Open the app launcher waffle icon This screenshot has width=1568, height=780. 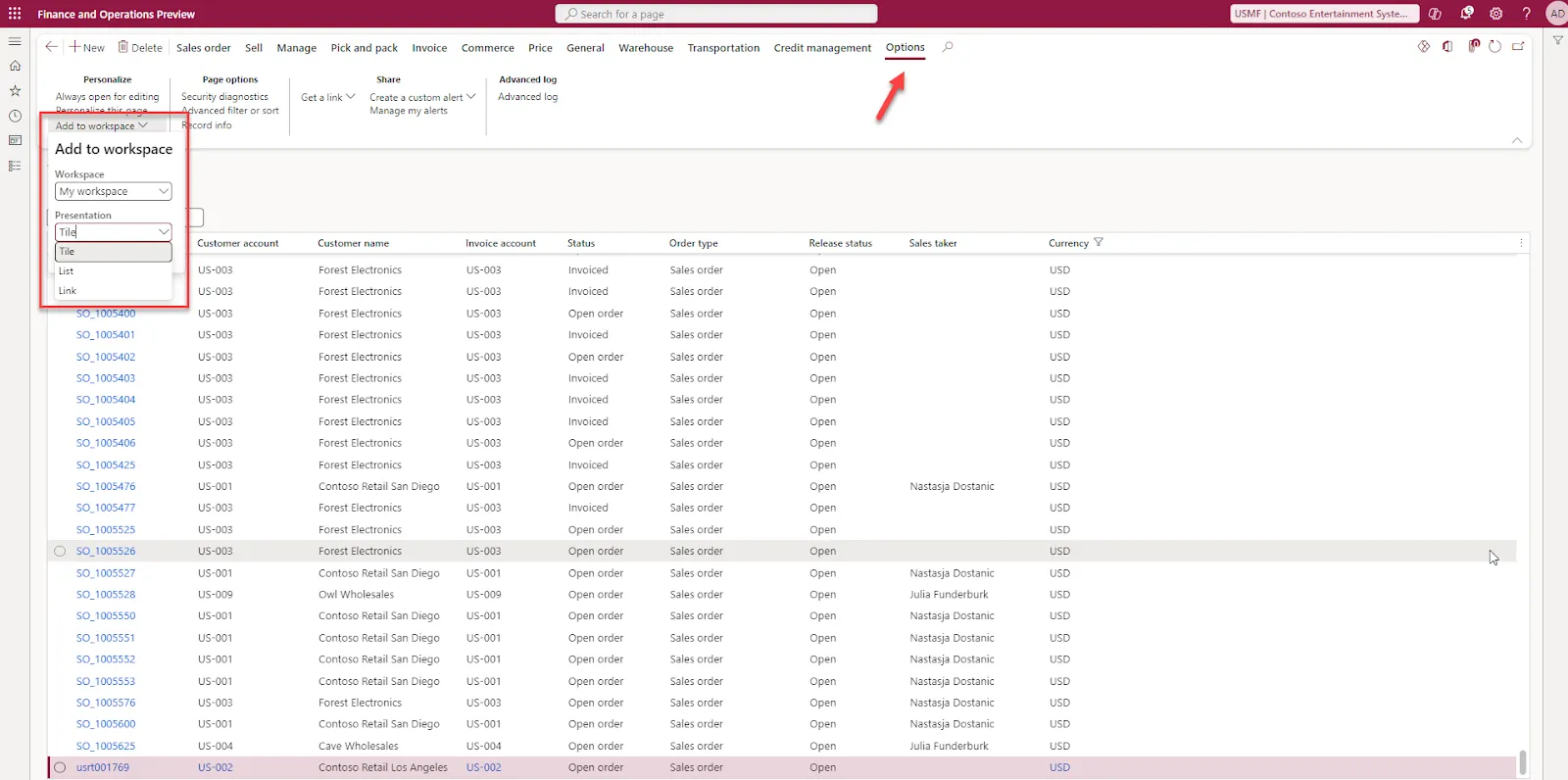click(x=15, y=14)
